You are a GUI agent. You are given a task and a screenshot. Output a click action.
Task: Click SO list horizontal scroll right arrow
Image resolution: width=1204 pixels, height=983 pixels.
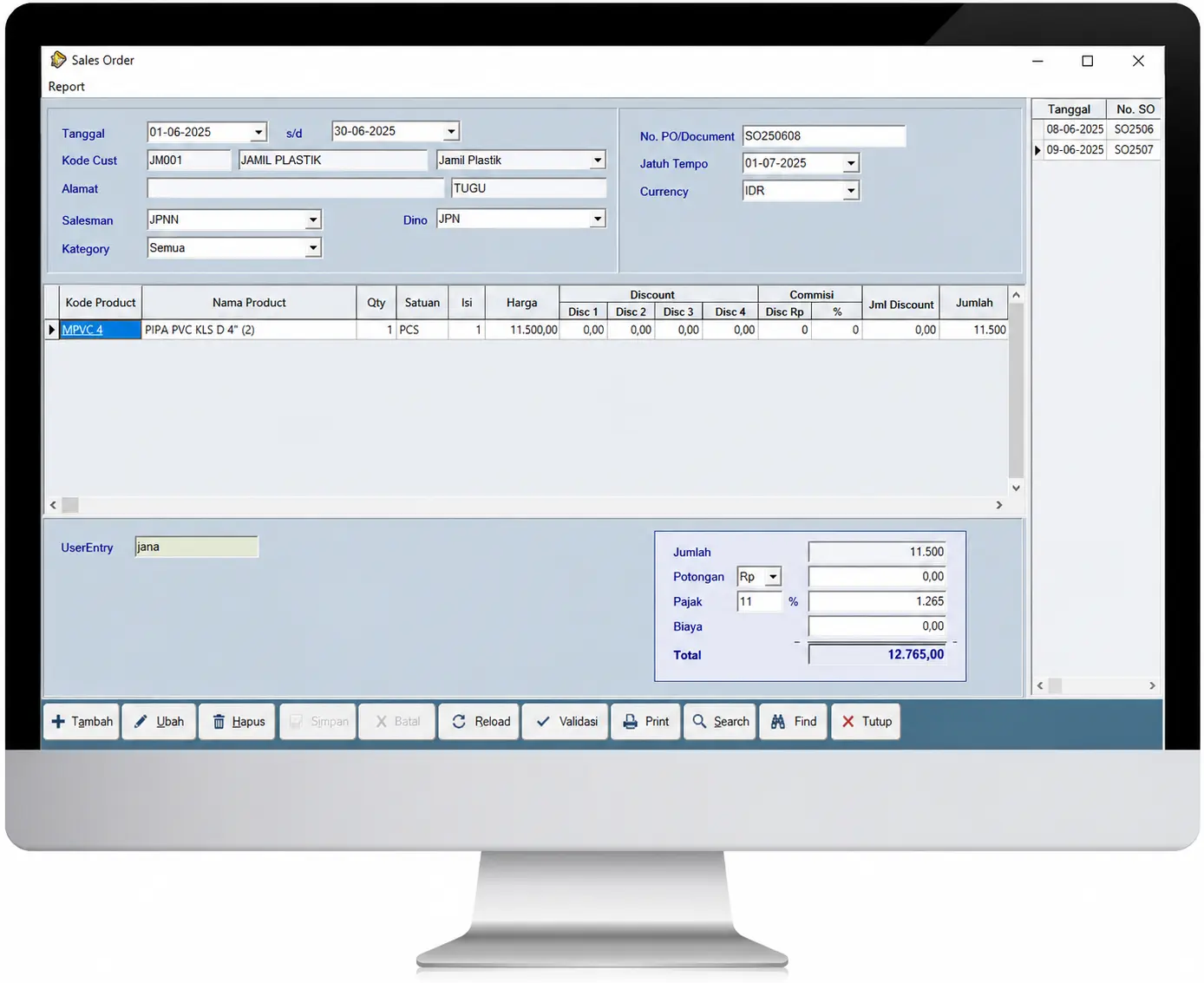pyautogui.click(x=1152, y=685)
